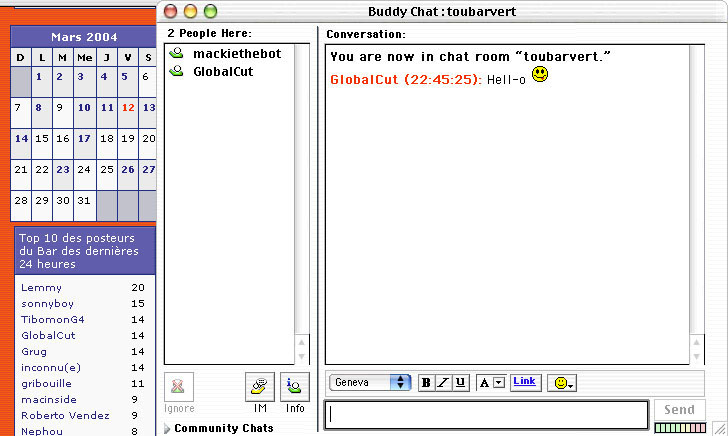Open Lemmy's profile in top posters

41,288
